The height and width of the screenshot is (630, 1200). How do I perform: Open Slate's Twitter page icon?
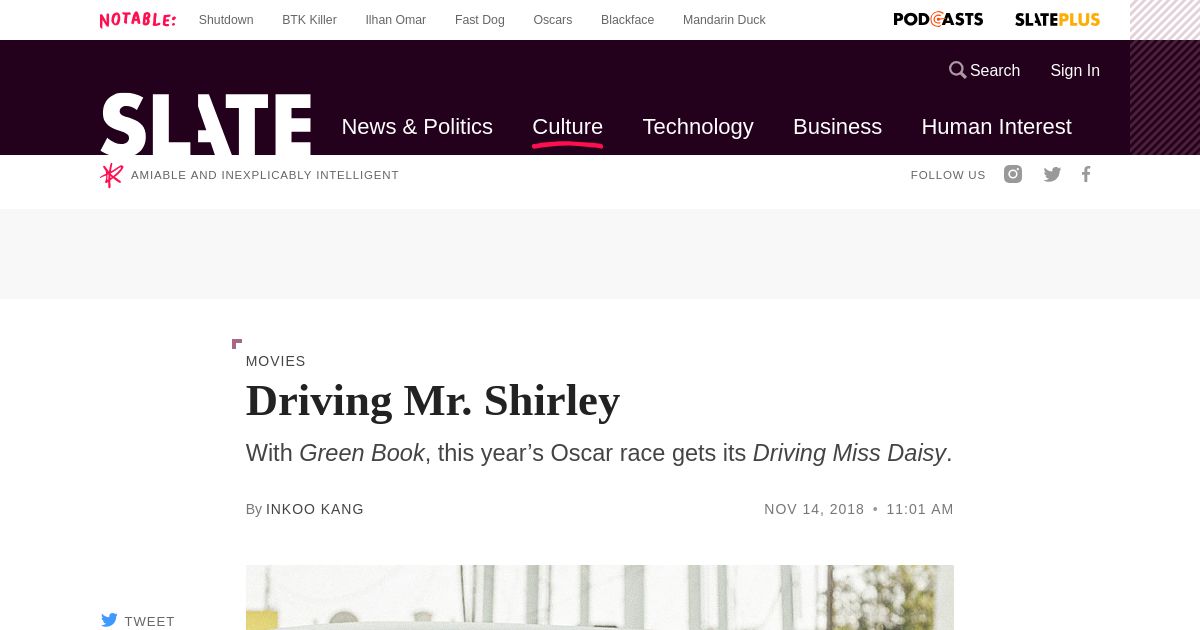coord(1052,174)
